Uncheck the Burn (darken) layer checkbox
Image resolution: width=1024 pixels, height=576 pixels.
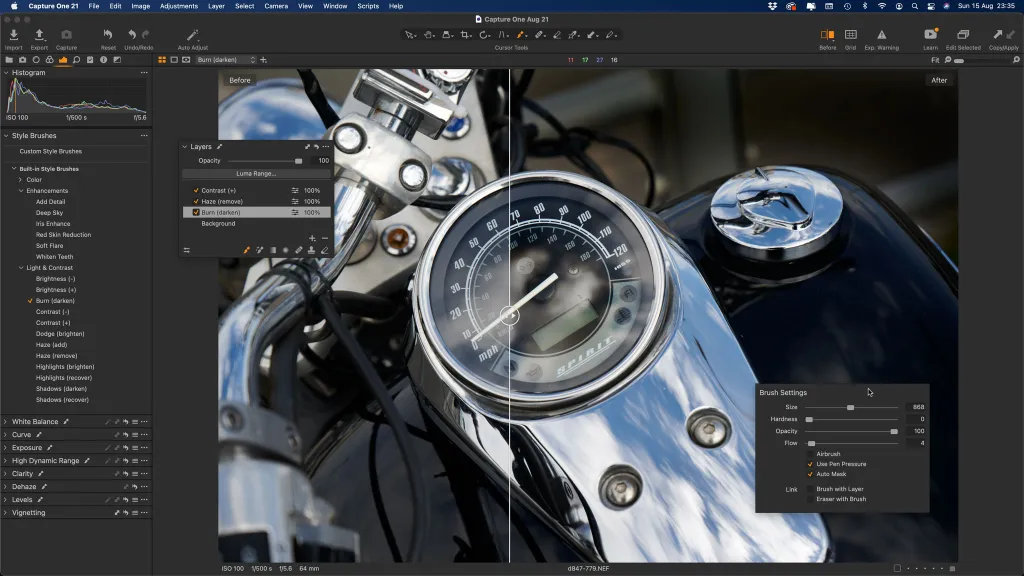point(196,212)
